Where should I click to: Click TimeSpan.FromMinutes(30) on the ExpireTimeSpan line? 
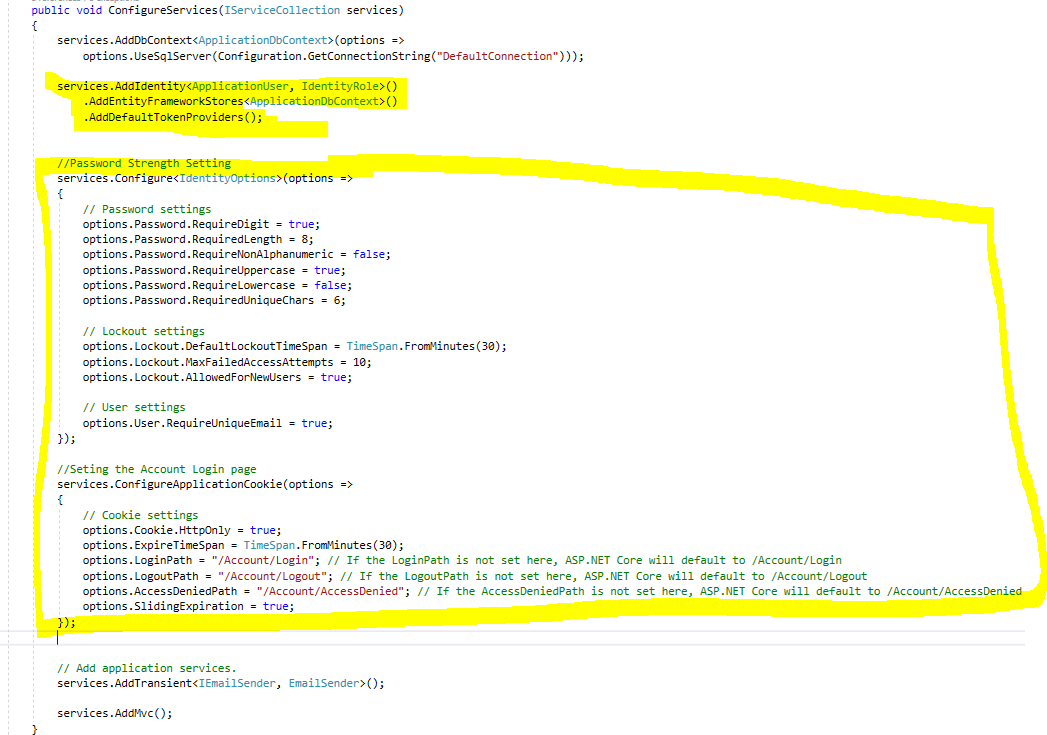tap(321, 545)
